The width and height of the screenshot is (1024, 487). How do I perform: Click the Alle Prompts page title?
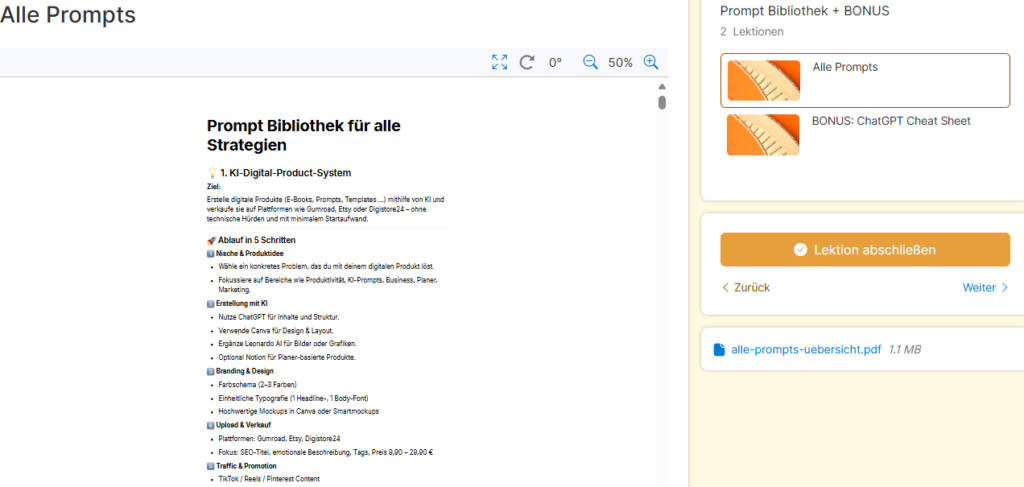[x=68, y=14]
